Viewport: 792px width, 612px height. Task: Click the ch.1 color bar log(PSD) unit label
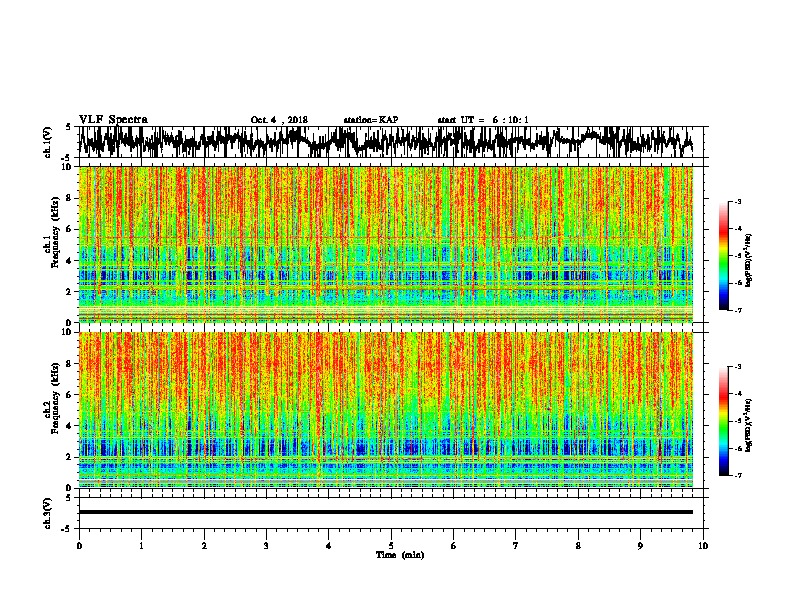pos(748,261)
